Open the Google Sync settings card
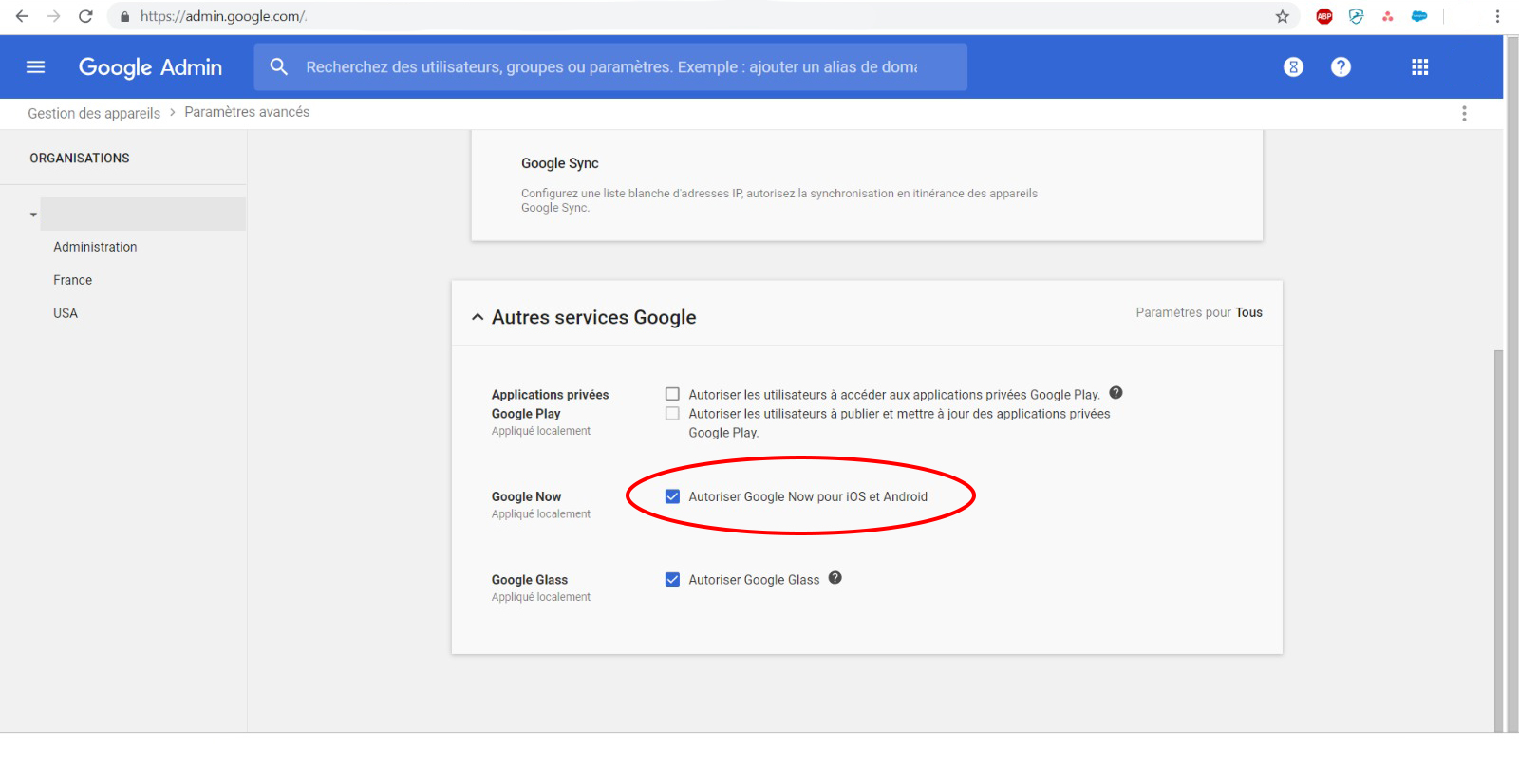Screen dimensions: 1519x784 pos(867,186)
